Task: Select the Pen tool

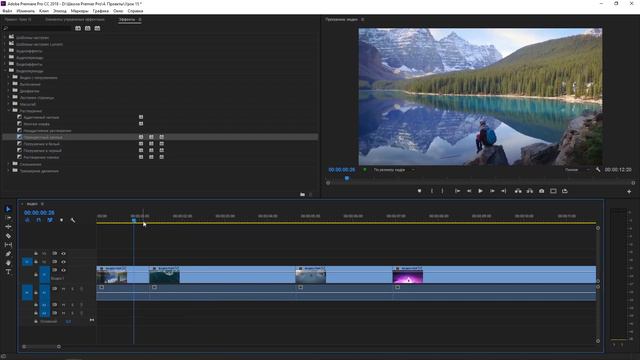Action: click(8, 254)
